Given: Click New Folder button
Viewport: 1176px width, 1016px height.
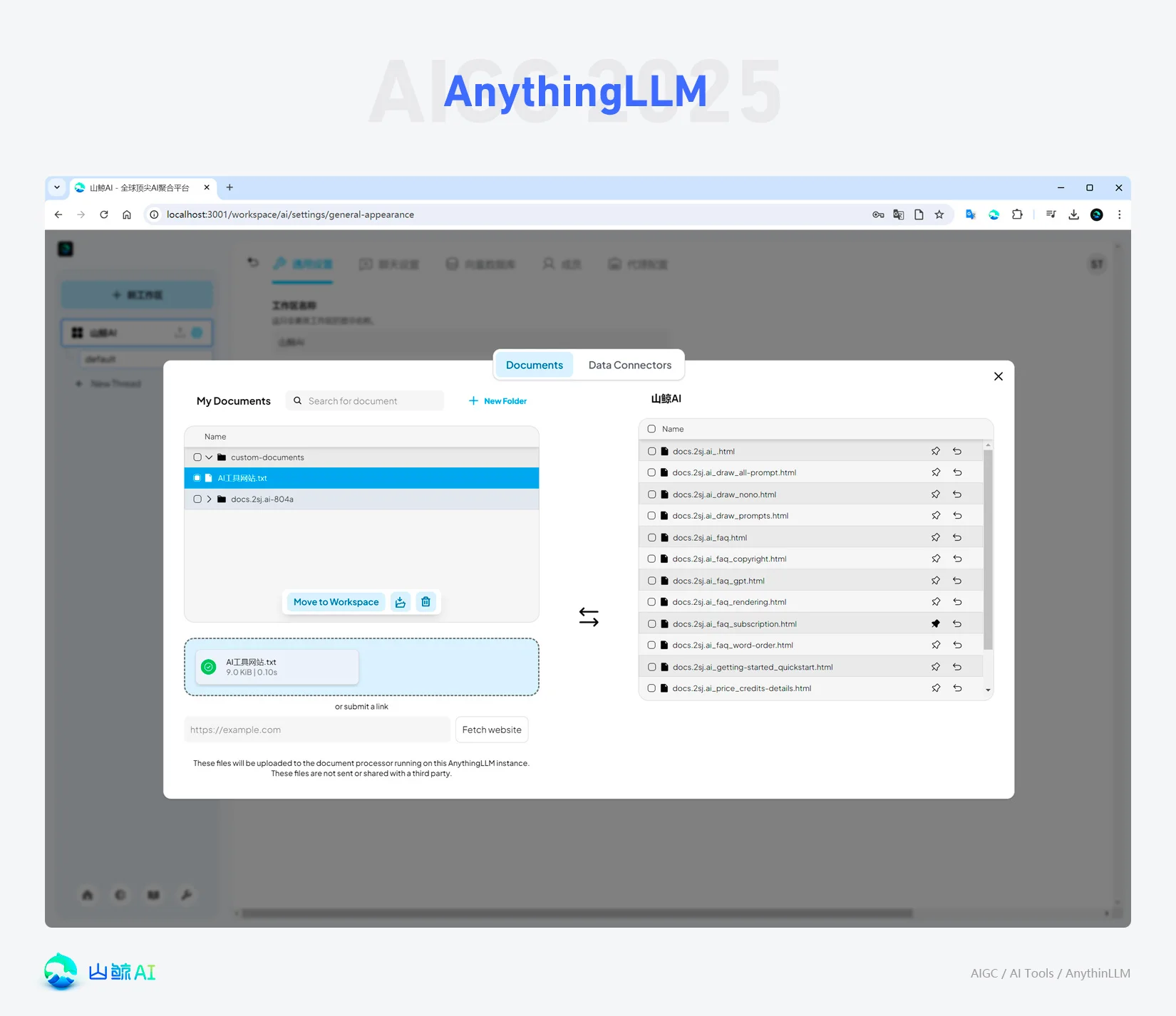Looking at the screenshot, I should pos(497,401).
